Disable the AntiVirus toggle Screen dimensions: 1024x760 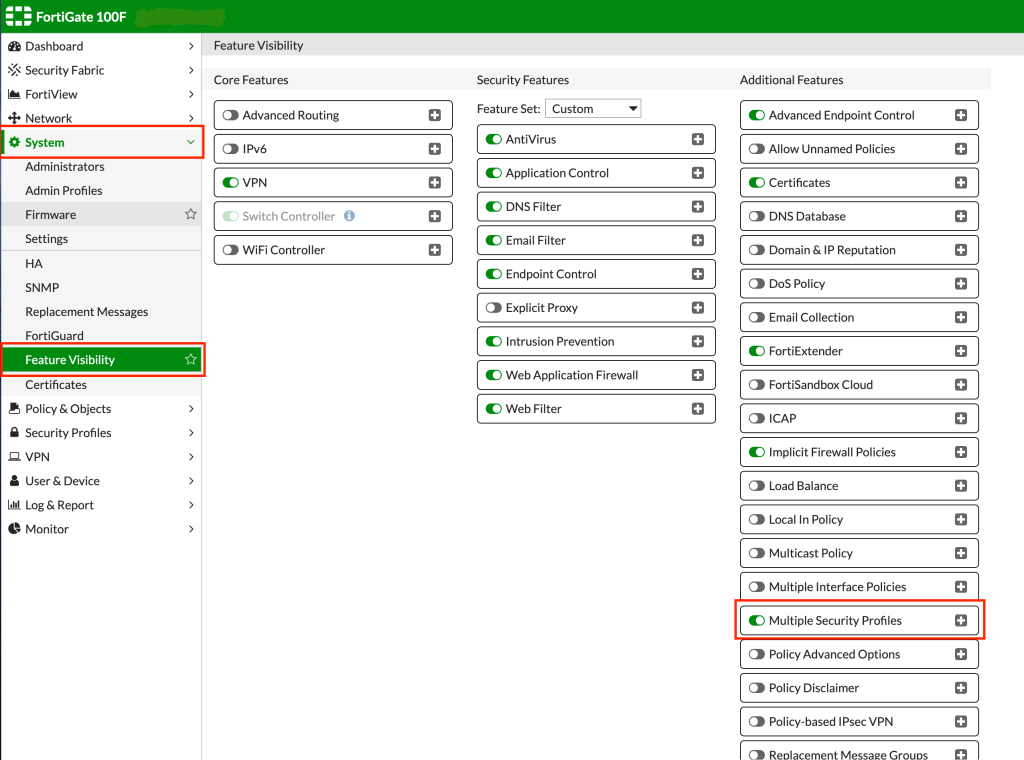(x=494, y=139)
